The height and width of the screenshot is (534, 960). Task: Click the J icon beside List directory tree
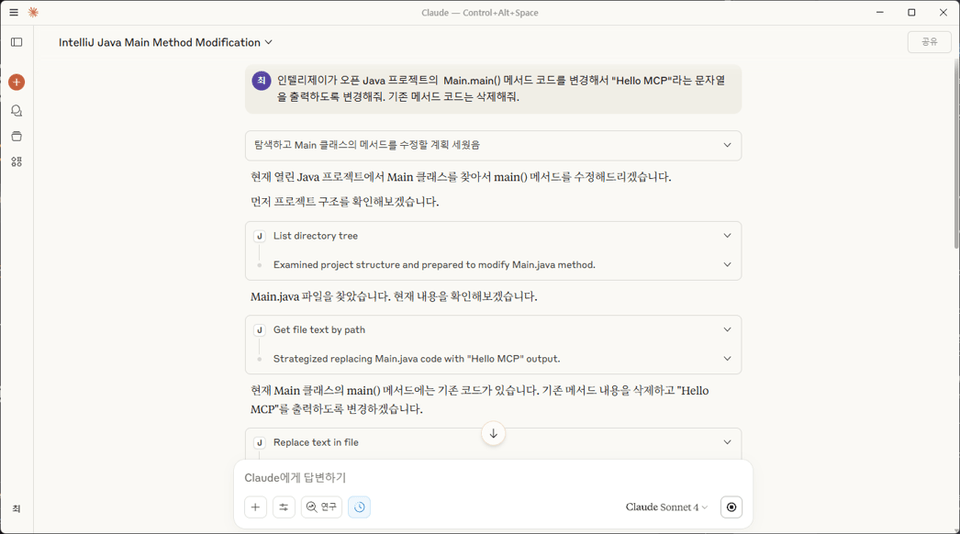tap(260, 236)
